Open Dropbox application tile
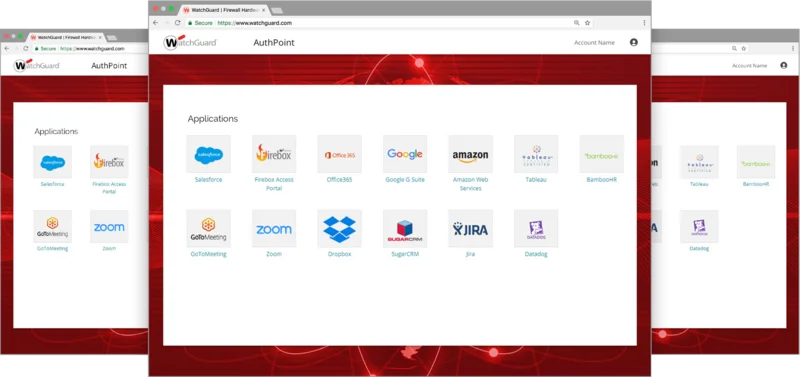 pos(339,229)
